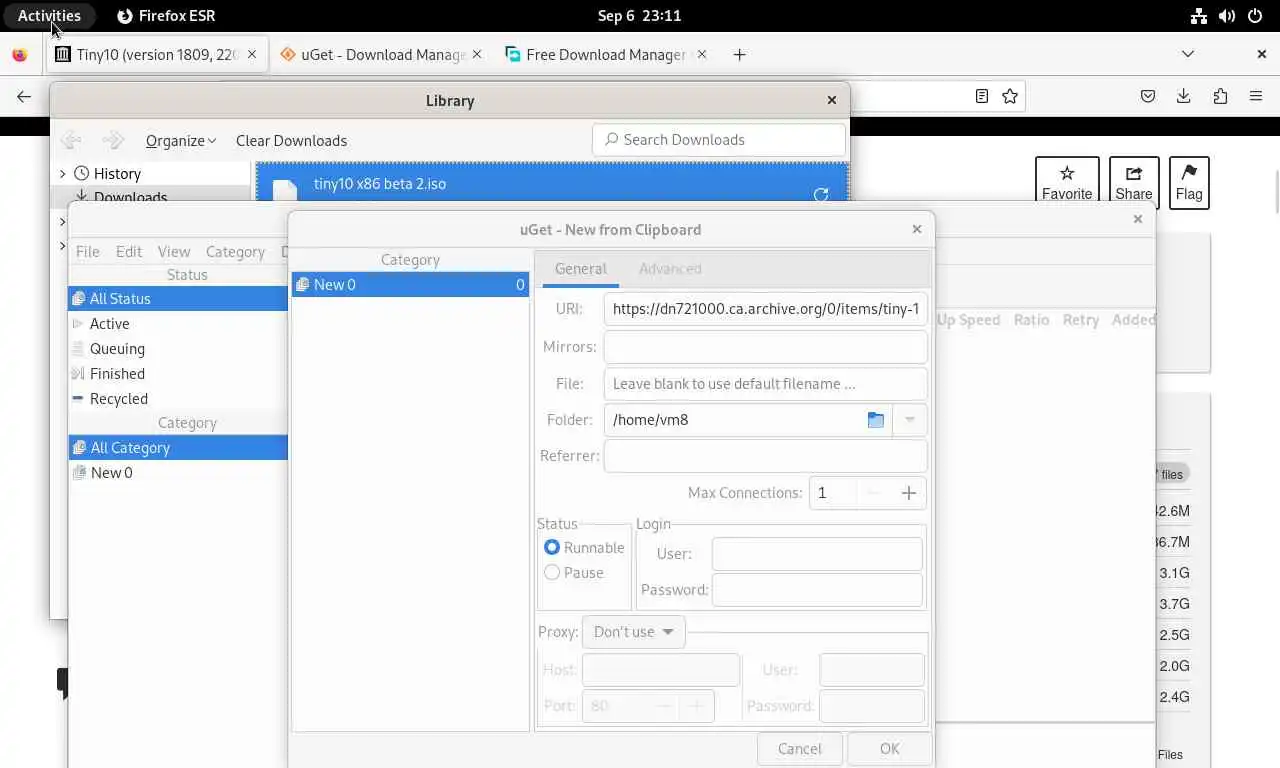Click the Retry column header
1280x768 pixels.
1081,320
